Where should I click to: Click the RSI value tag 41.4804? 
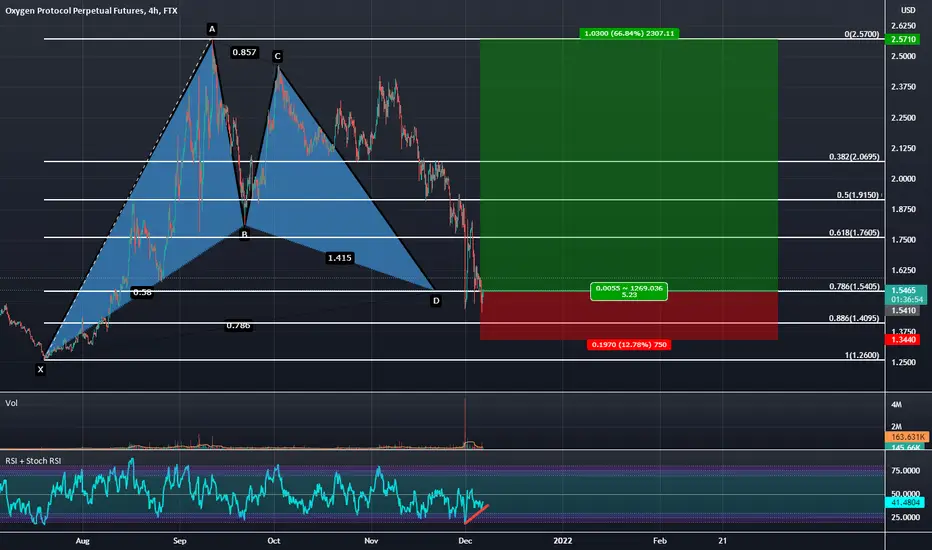click(x=905, y=502)
